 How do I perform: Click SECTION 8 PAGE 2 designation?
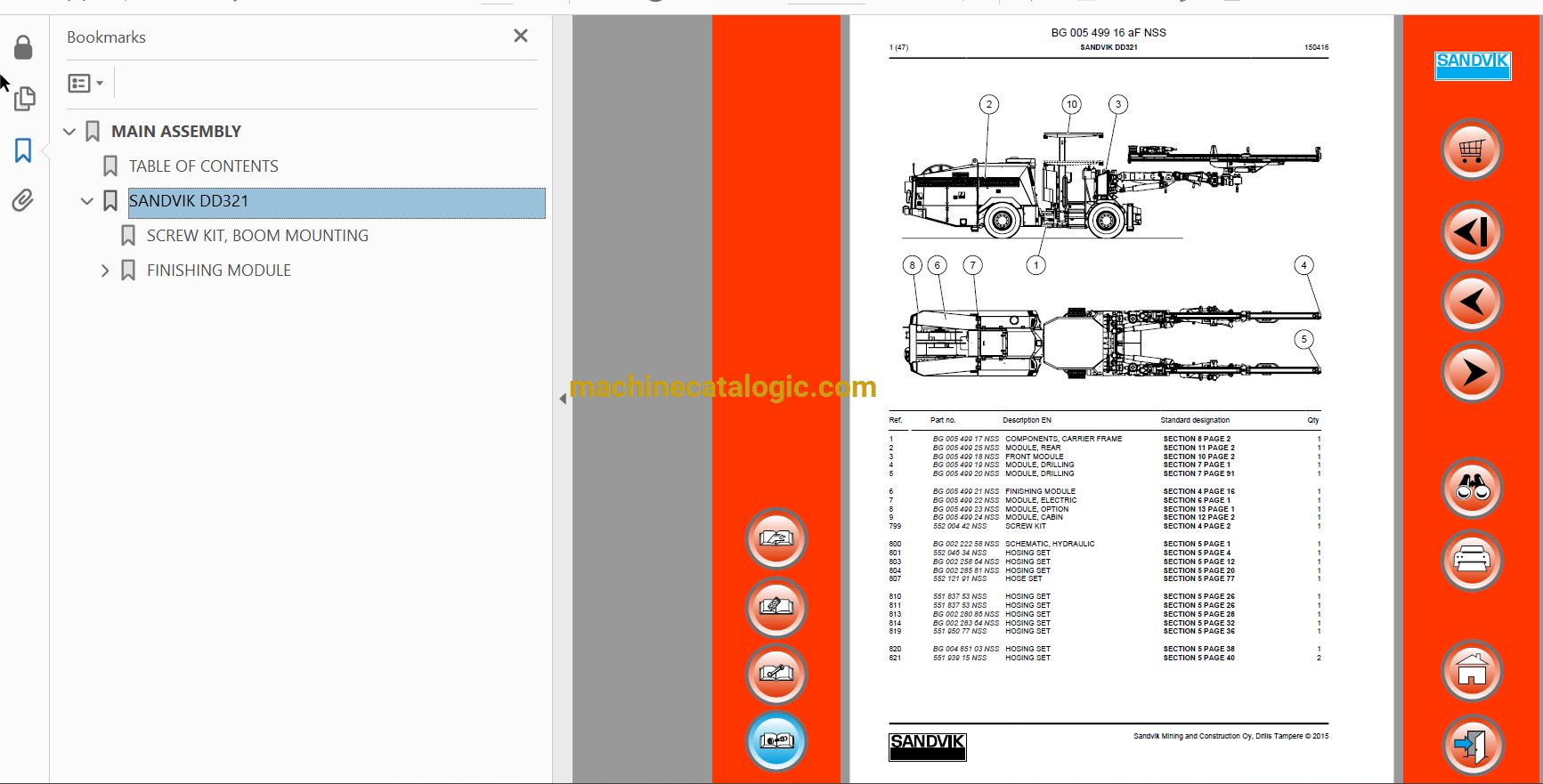coord(1197,439)
